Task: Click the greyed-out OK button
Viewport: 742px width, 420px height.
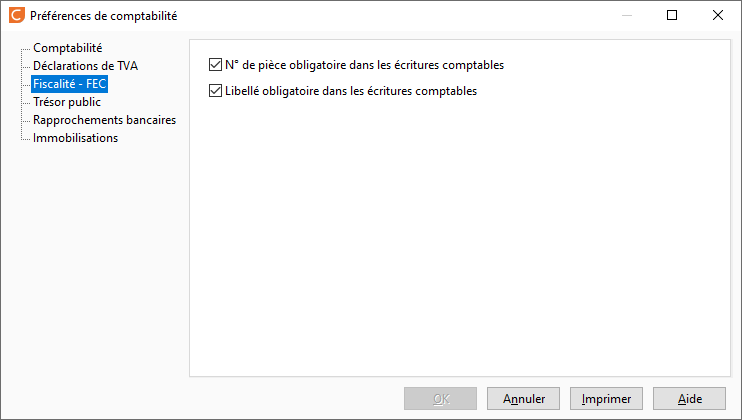Action: pyautogui.click(x=441, y=399)
